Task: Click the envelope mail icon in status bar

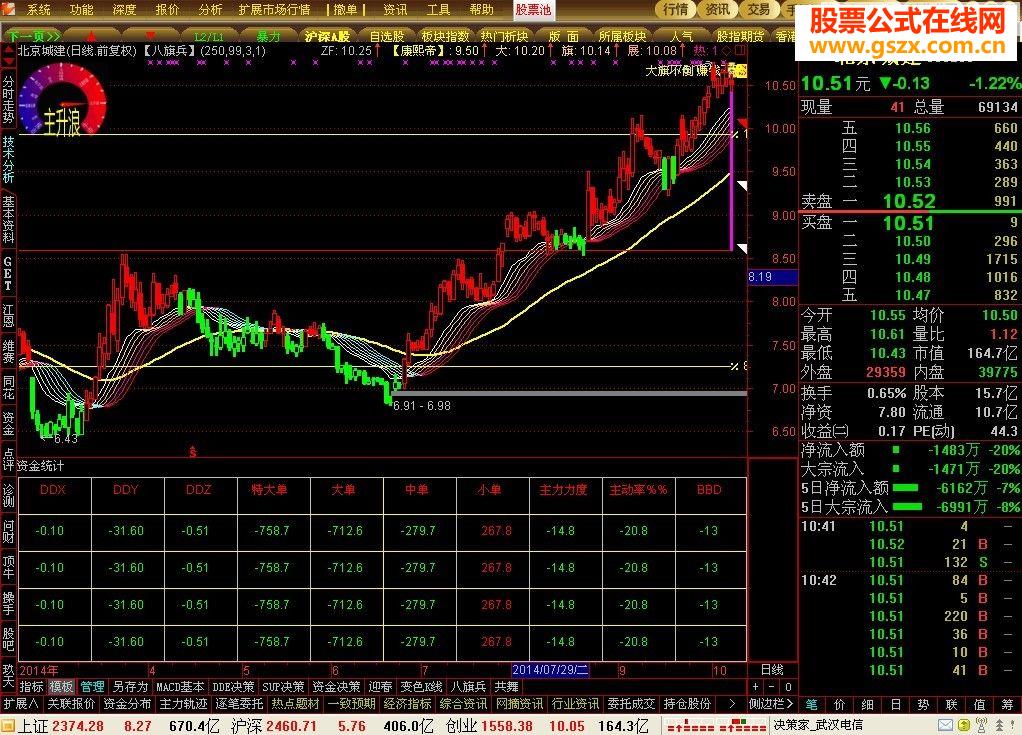Action: 945,725
